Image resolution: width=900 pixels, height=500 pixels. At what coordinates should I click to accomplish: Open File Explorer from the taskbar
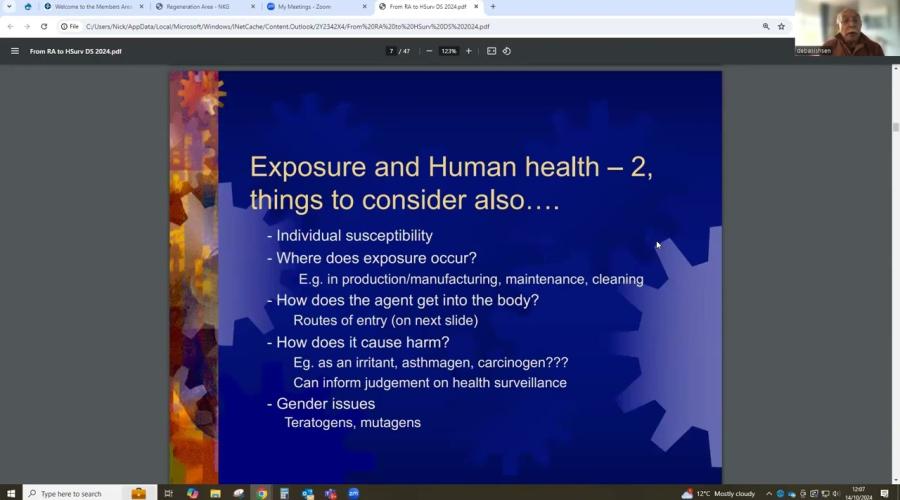215,493
